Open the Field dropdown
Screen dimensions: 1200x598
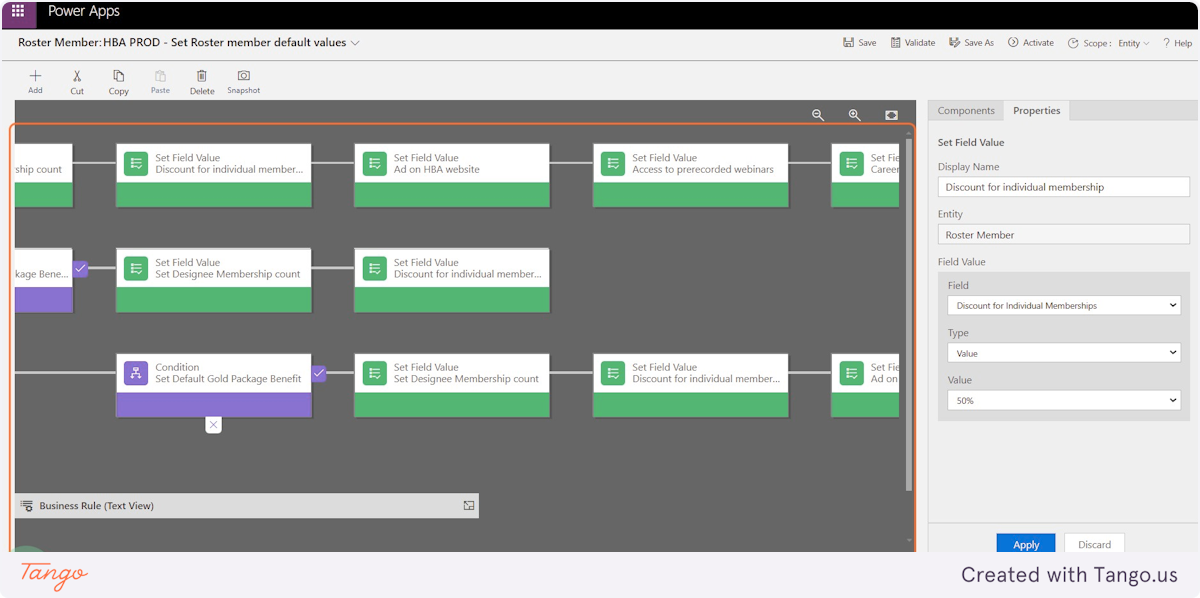[x=1063, y=306]
